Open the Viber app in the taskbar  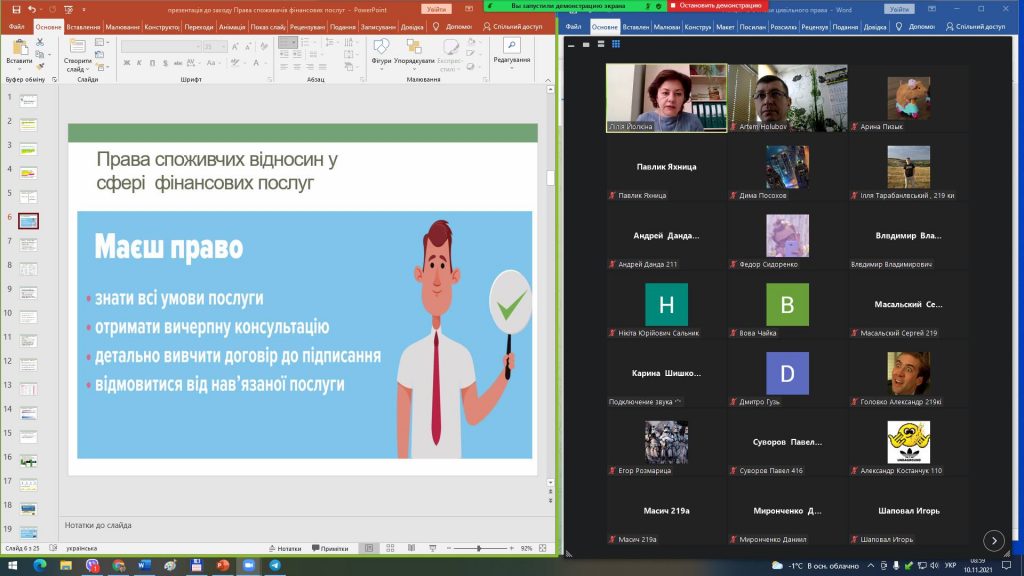coord(92,566)
